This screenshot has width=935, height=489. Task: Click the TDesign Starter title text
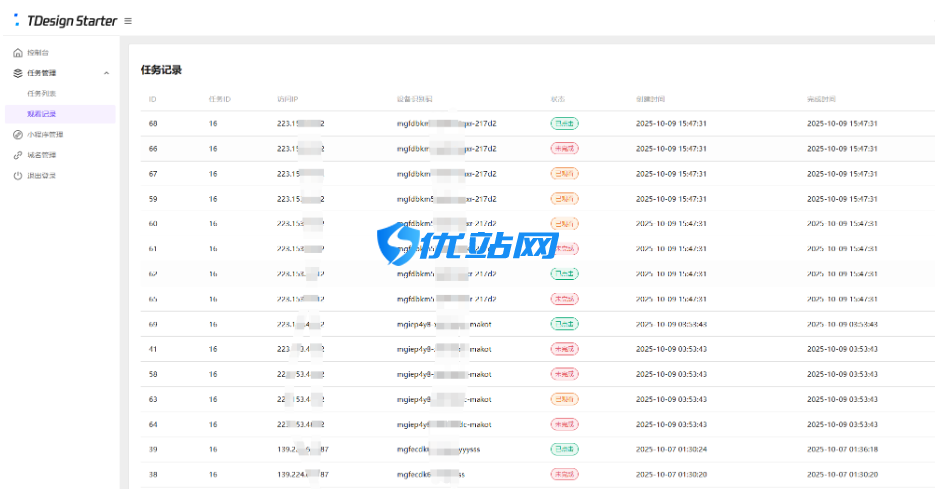click(73, 21)
